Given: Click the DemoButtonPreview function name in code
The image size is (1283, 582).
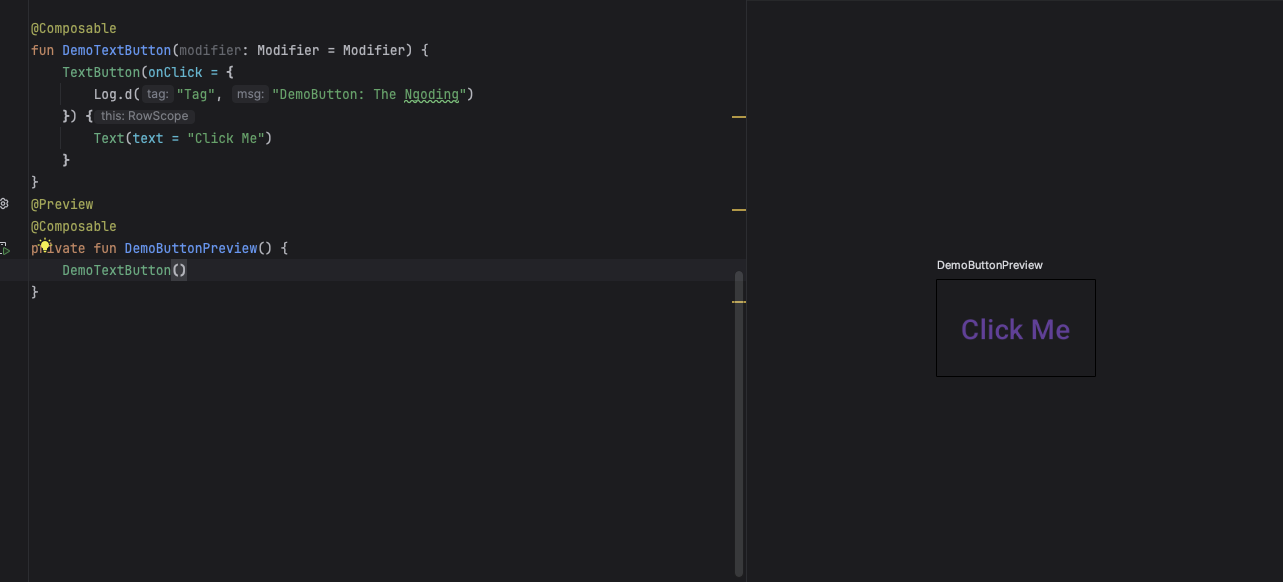Looking at the screenshot, I should click(190, 248).
